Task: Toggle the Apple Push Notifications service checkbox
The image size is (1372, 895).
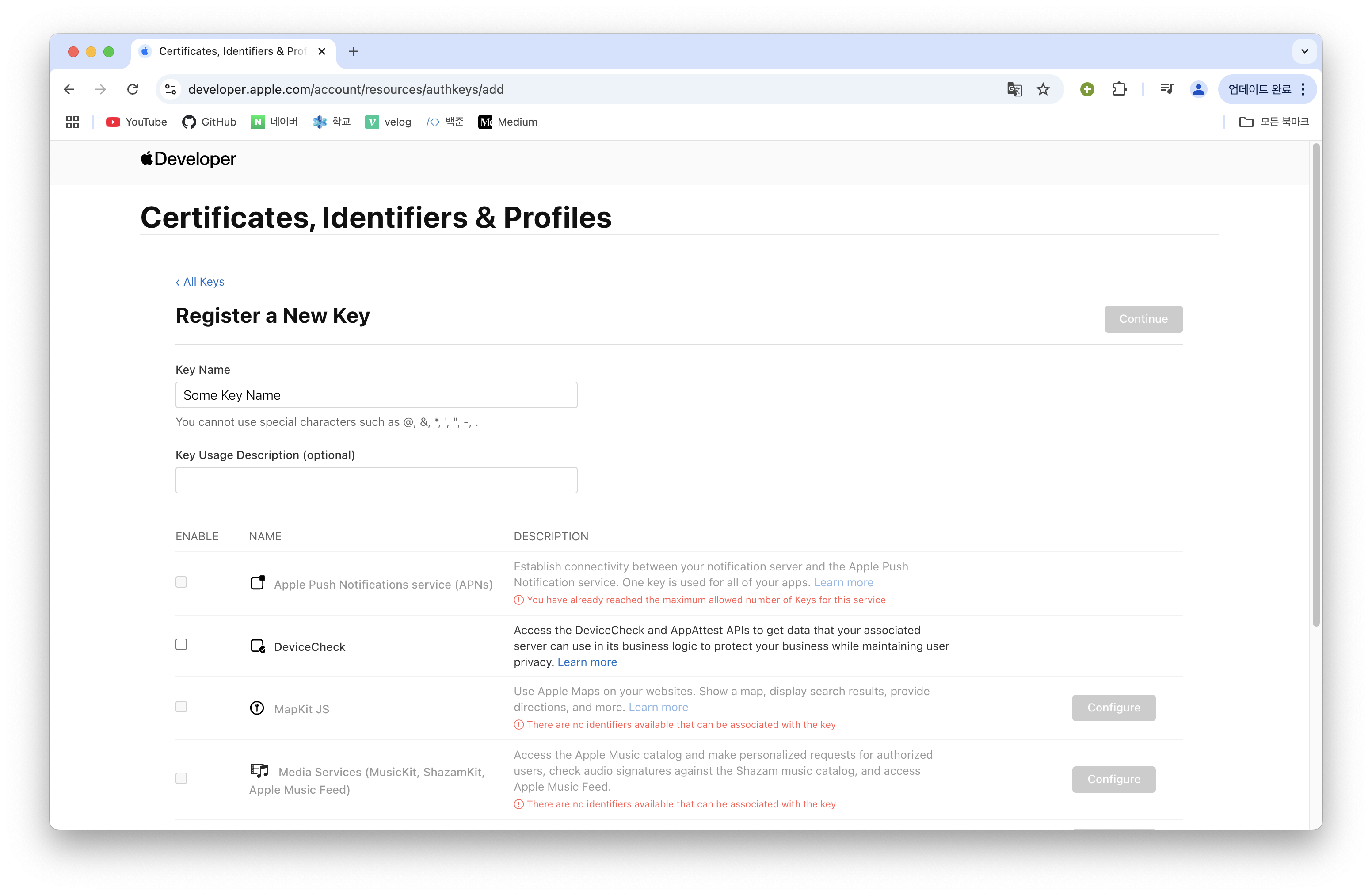Action: click(x=181, y=582)
